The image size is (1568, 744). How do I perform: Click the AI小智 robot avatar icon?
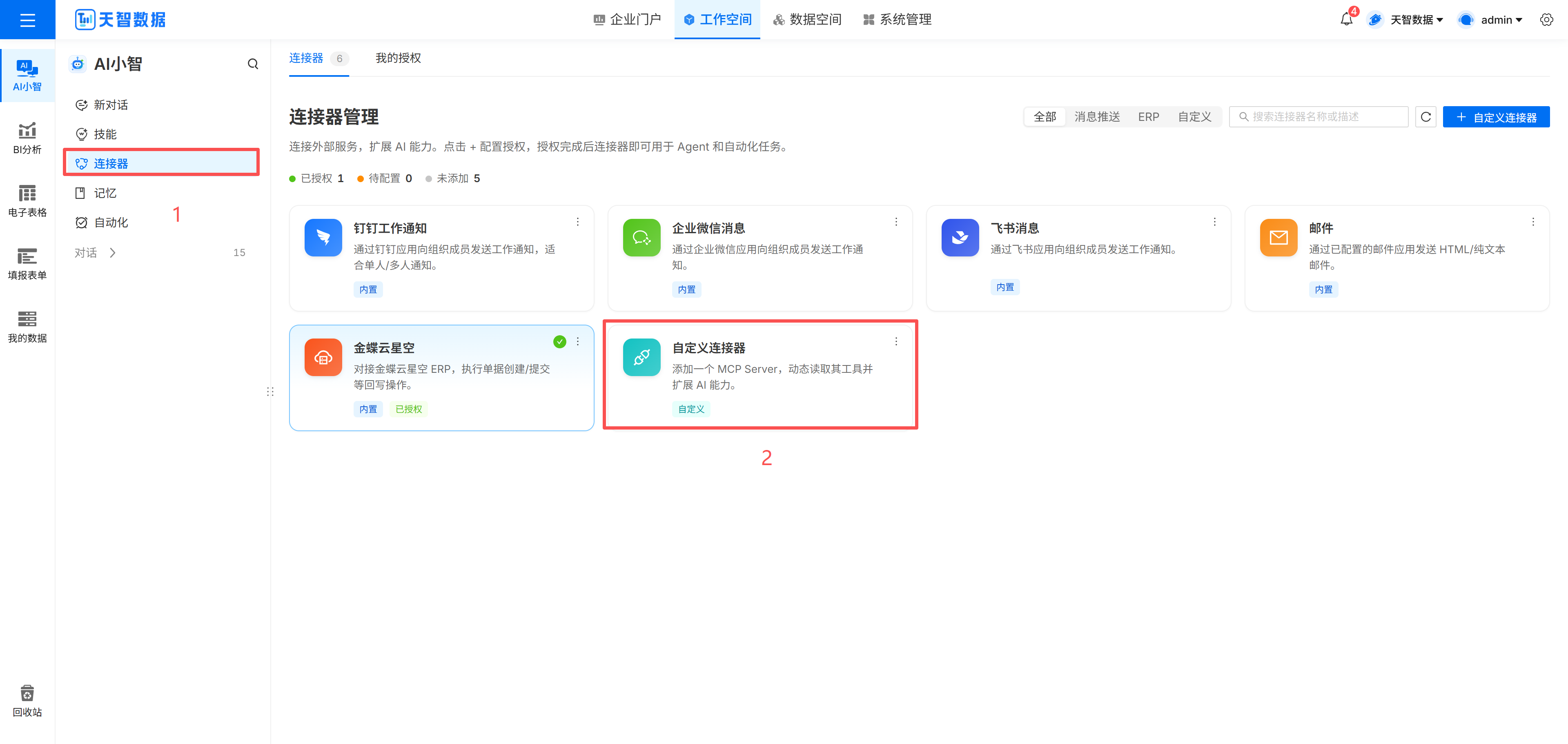pyautogui.click(x=78, y=64)
